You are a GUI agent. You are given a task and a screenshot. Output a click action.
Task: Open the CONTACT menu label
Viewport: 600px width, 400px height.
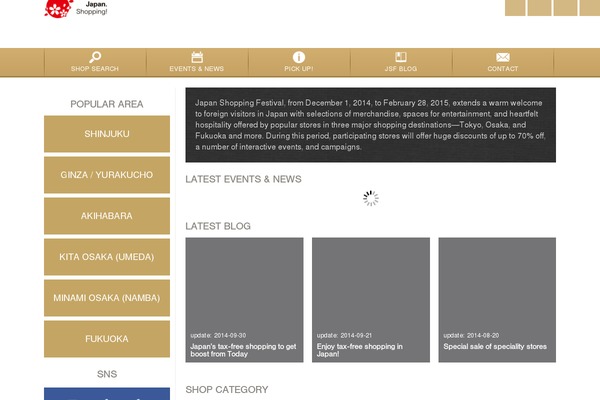[503, 69]
